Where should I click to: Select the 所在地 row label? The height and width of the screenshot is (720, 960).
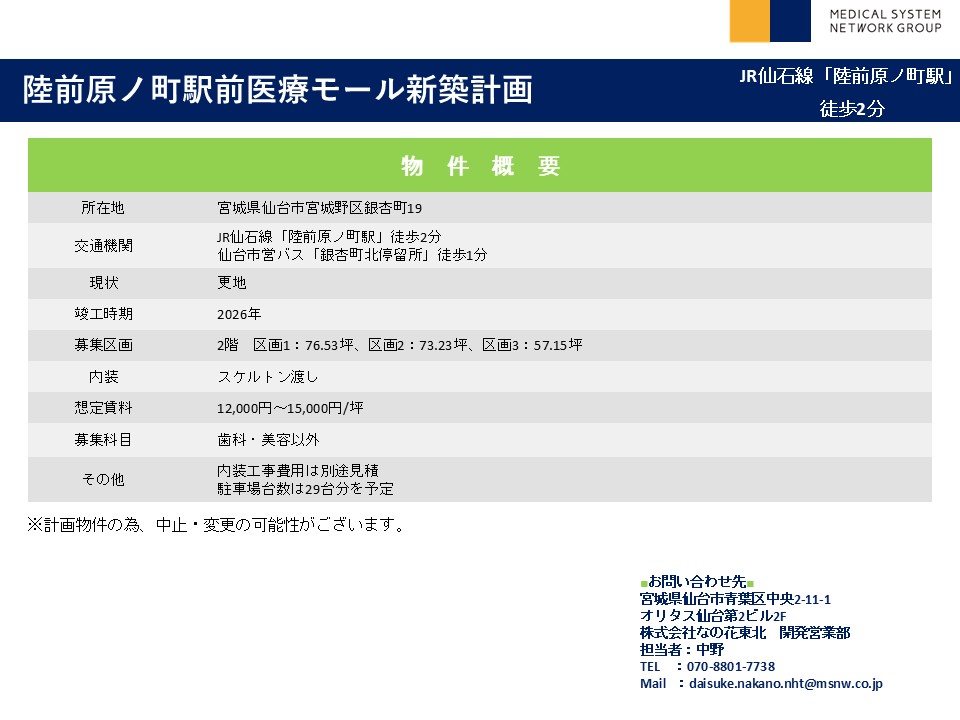point(103,208)
